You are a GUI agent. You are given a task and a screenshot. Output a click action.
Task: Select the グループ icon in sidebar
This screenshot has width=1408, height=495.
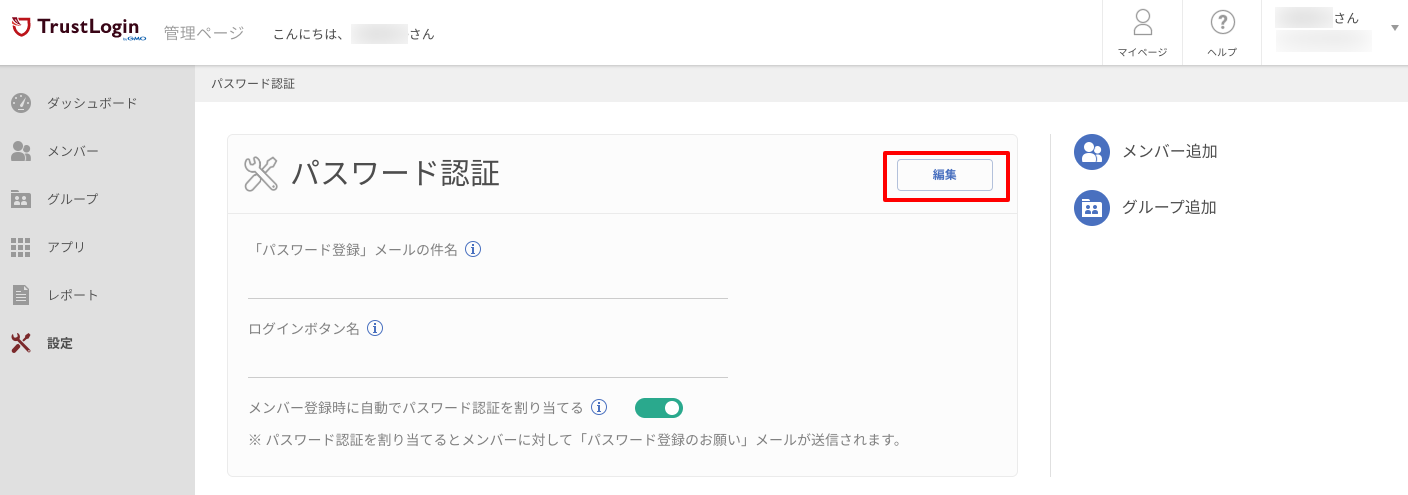(x=21, y=199)
